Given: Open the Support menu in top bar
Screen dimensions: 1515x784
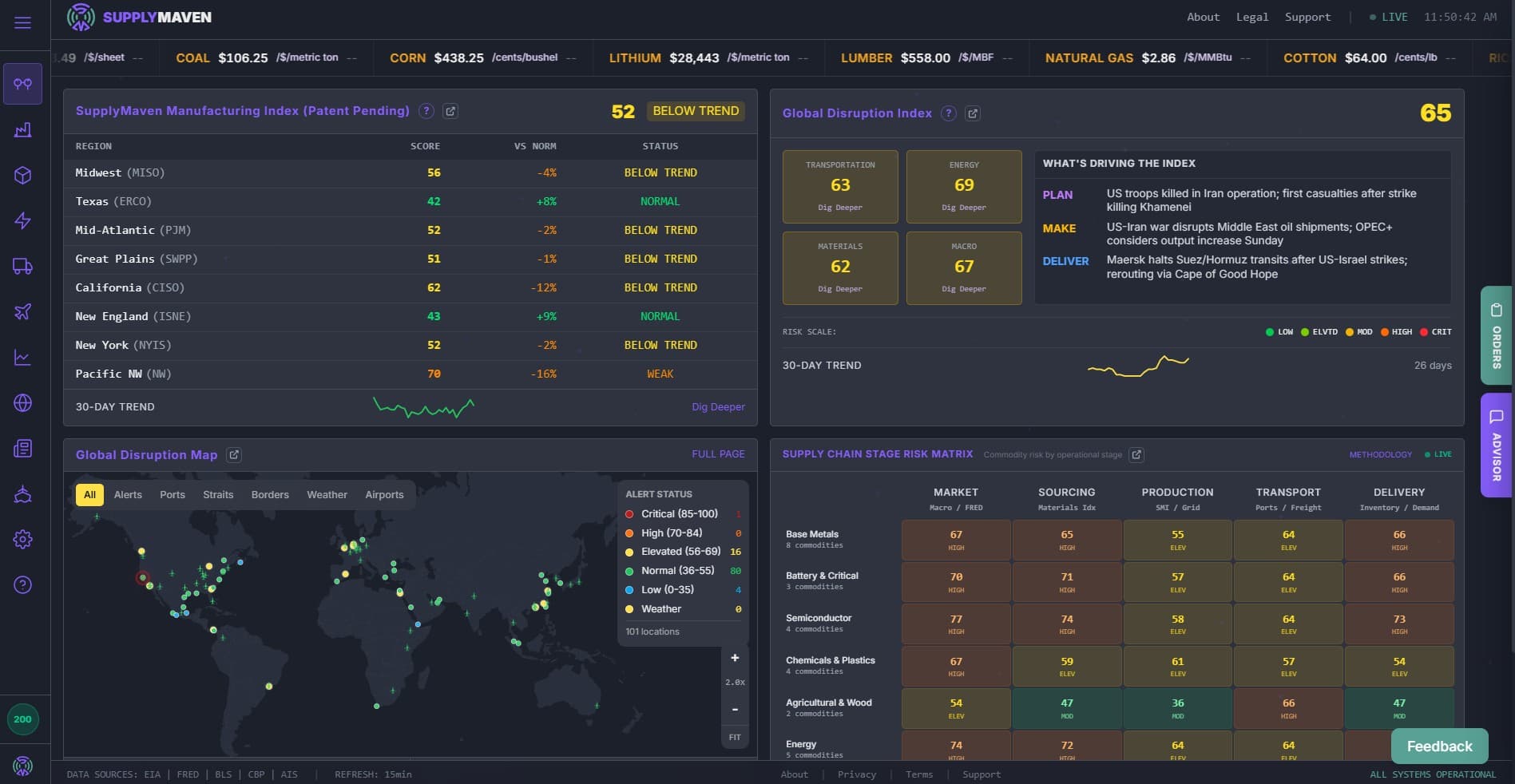Looking at the screenshot, I should coord(1307,17).
